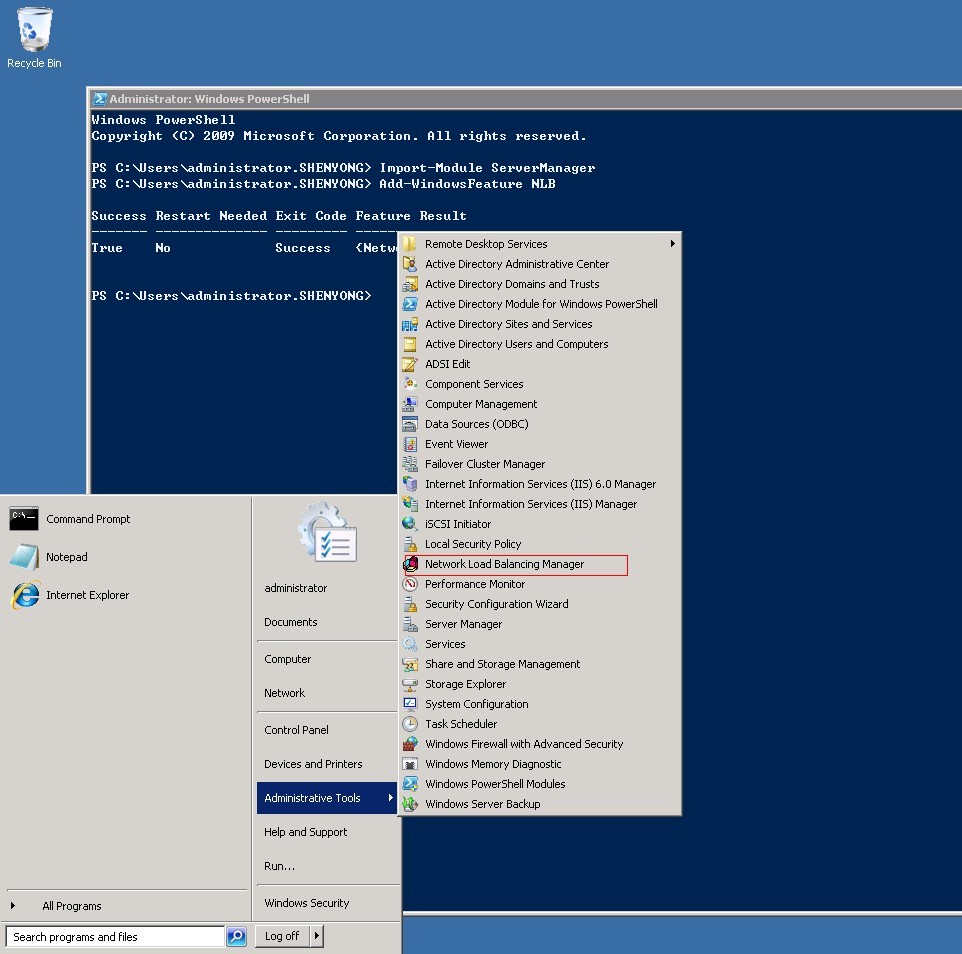
Task: Click the Event Viewer icon
Action: (410, 444)
